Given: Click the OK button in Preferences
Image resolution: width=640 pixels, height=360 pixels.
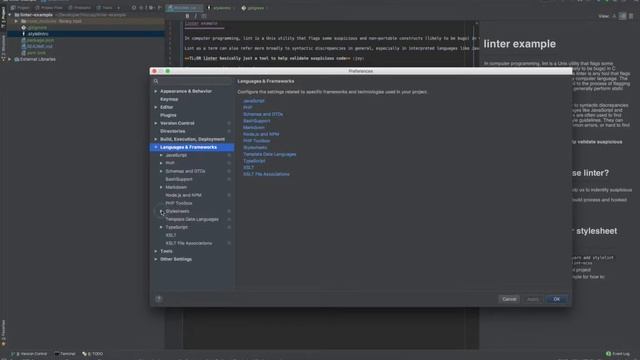Looking at the screenshot, I should [556, 299].
